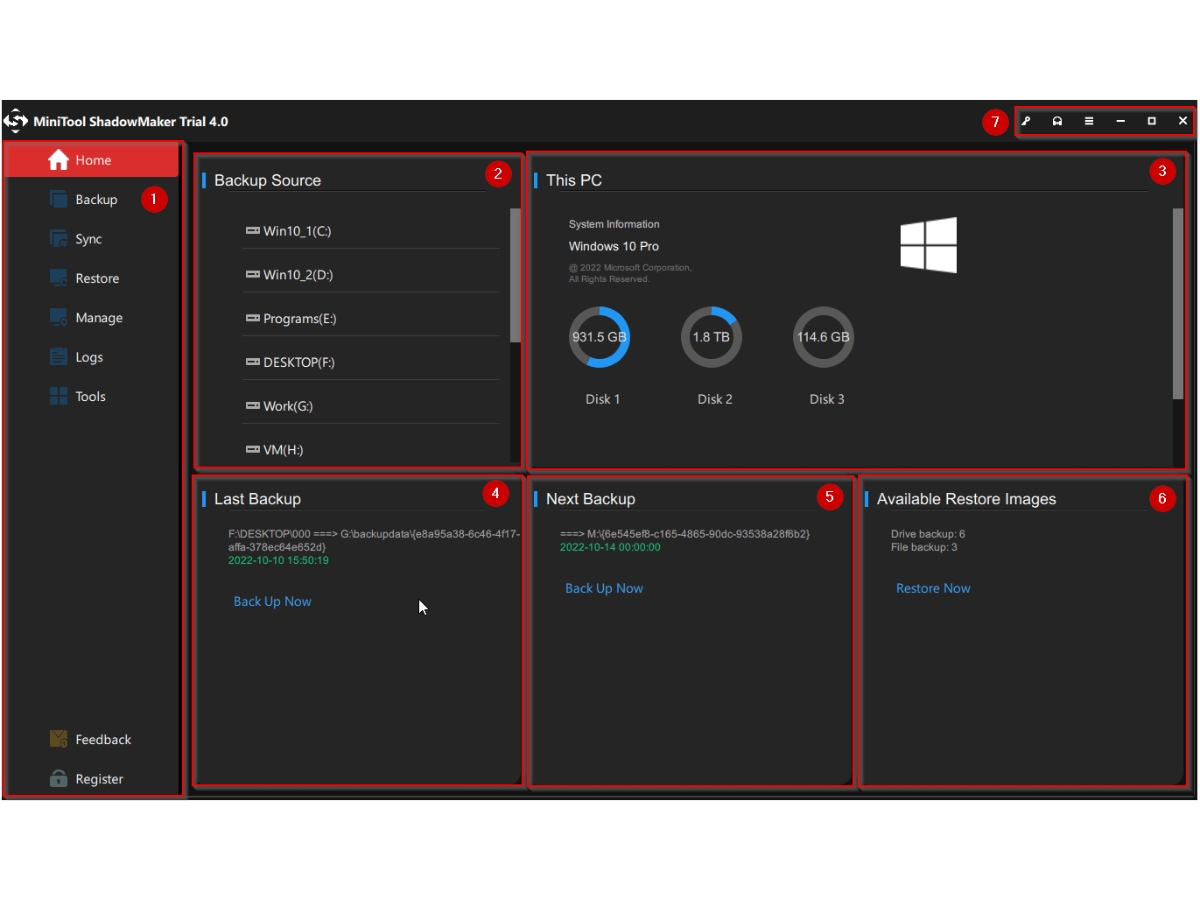Click the "System Information" label

pyautogui.click(x=614, y=224)
